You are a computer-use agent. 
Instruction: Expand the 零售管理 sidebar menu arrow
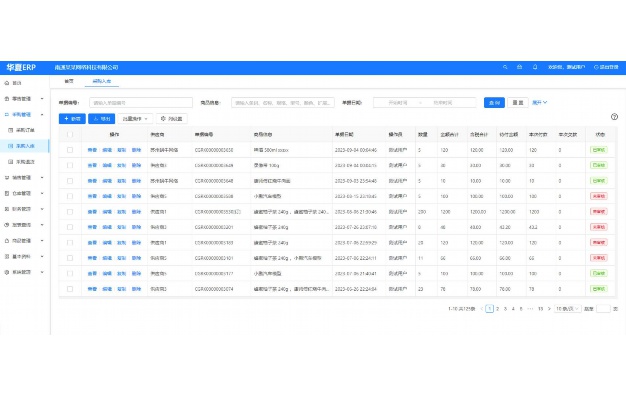[x=42, y=99]
